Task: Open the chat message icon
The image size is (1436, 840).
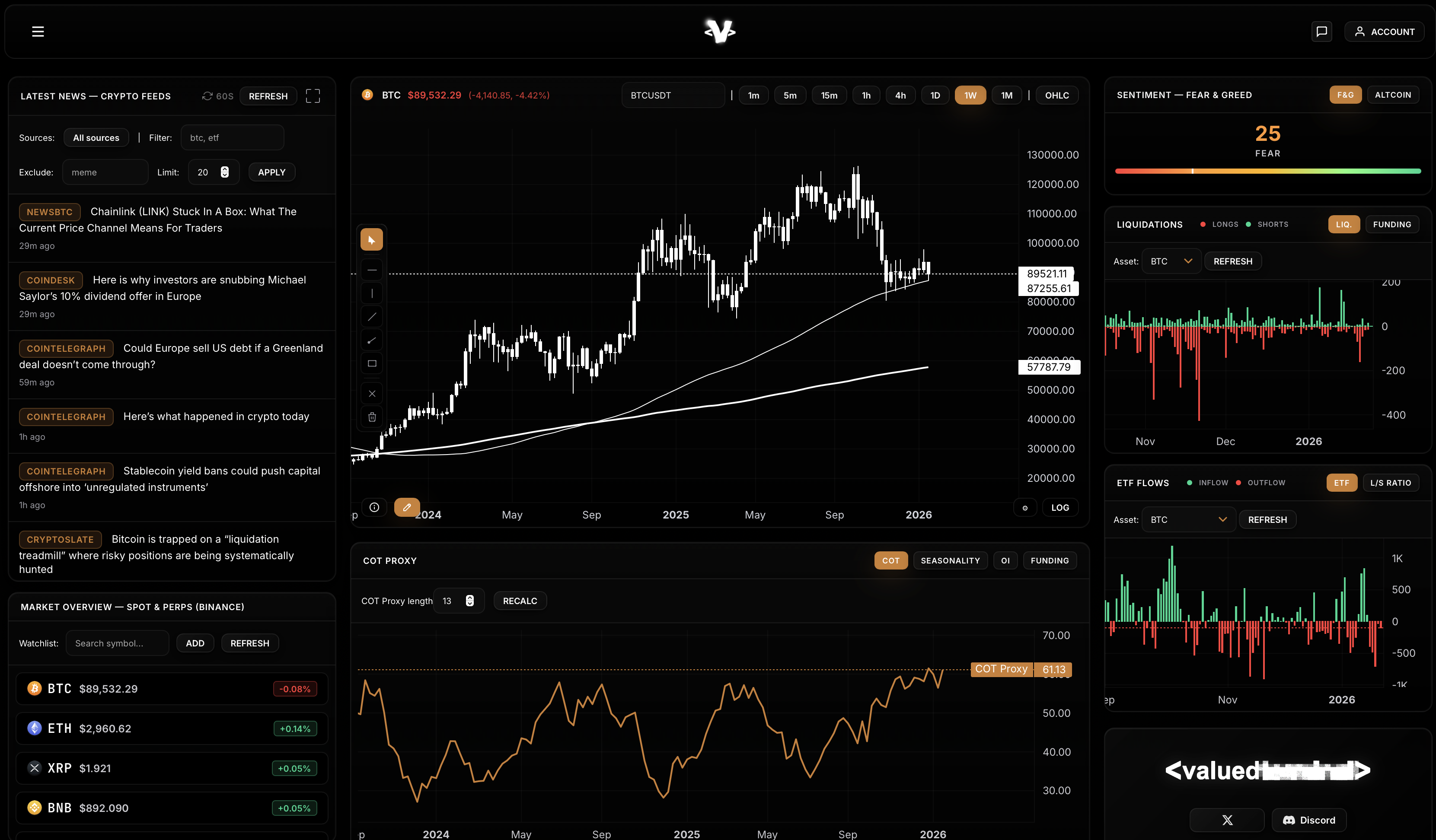Action: tap(1321, 31)
